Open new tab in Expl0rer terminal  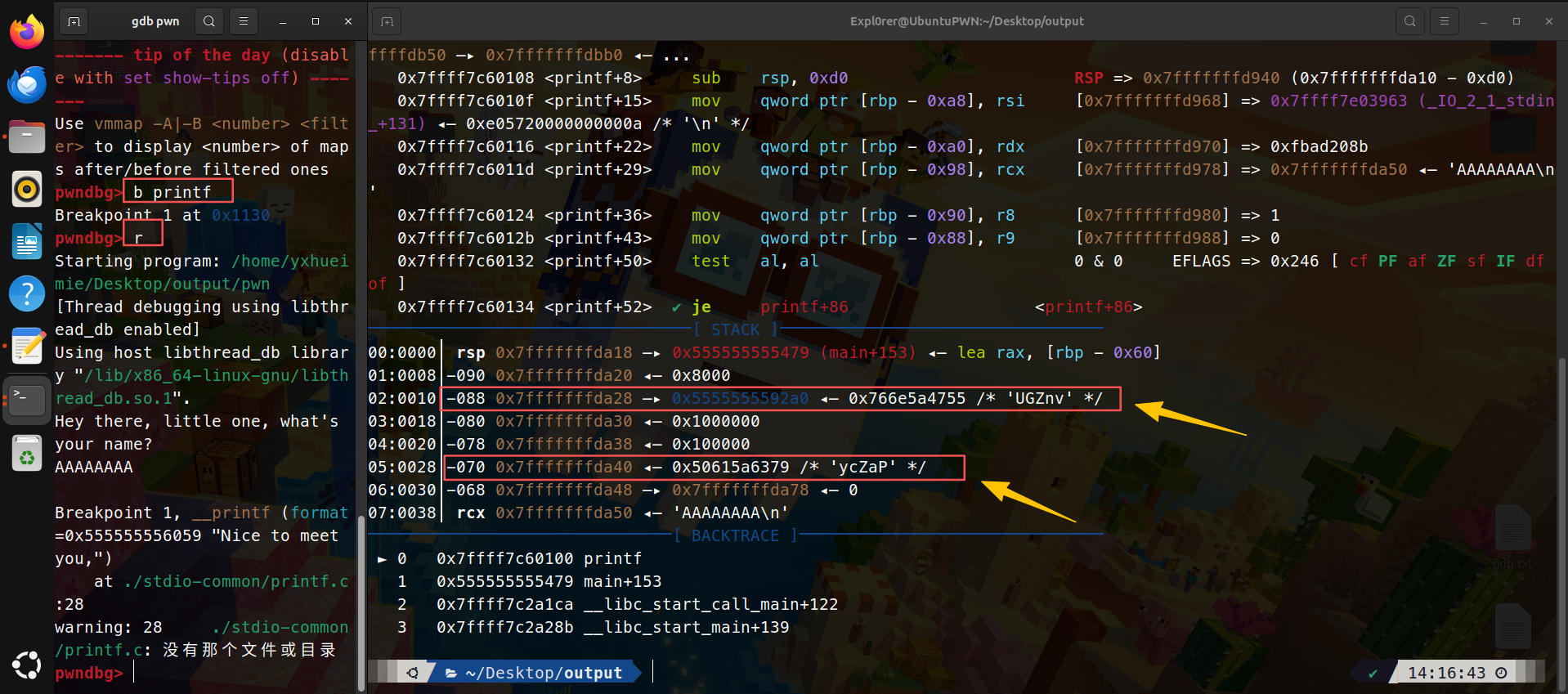tap(388, 21)
